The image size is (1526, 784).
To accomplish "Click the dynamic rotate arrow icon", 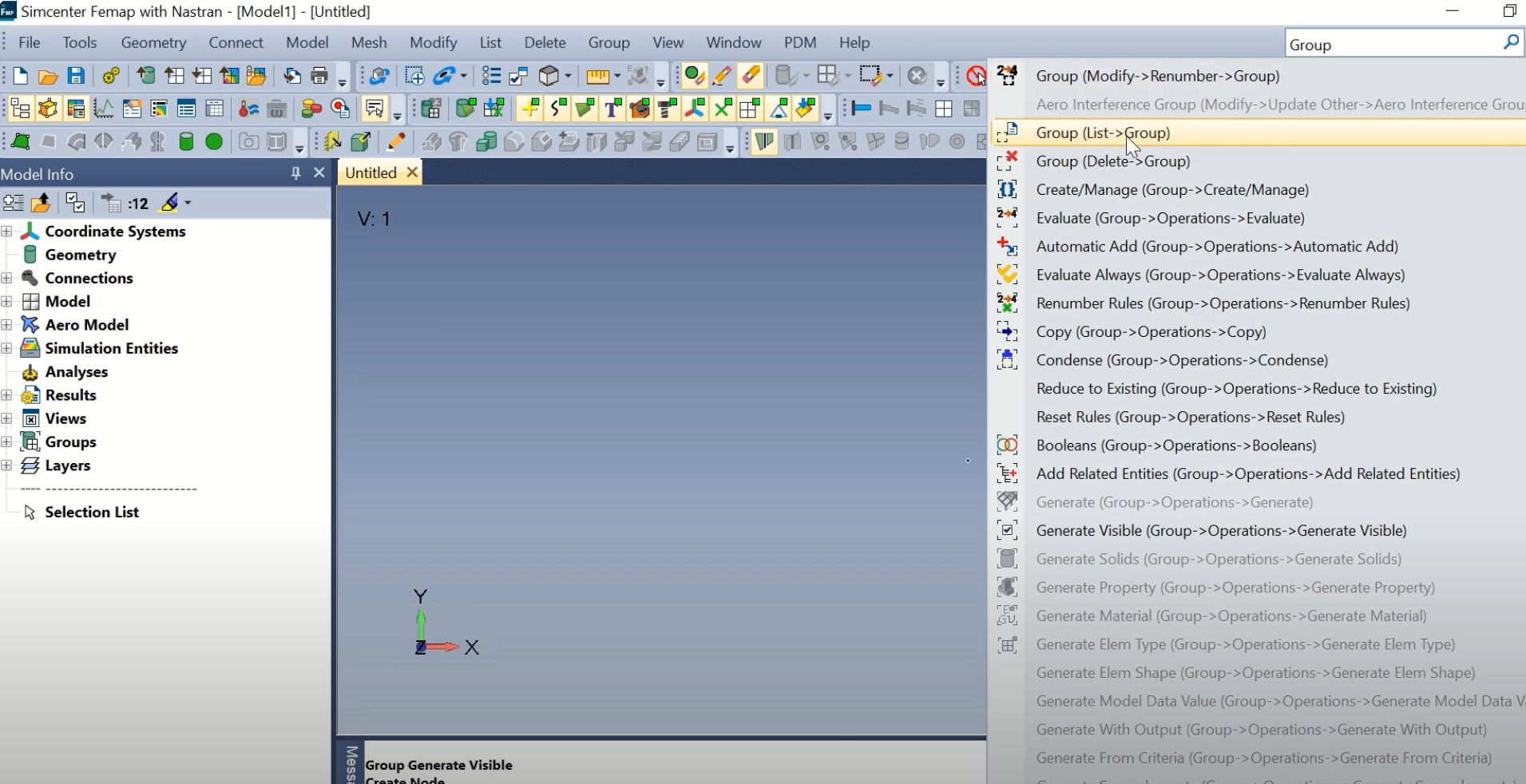I will (444, 76).
